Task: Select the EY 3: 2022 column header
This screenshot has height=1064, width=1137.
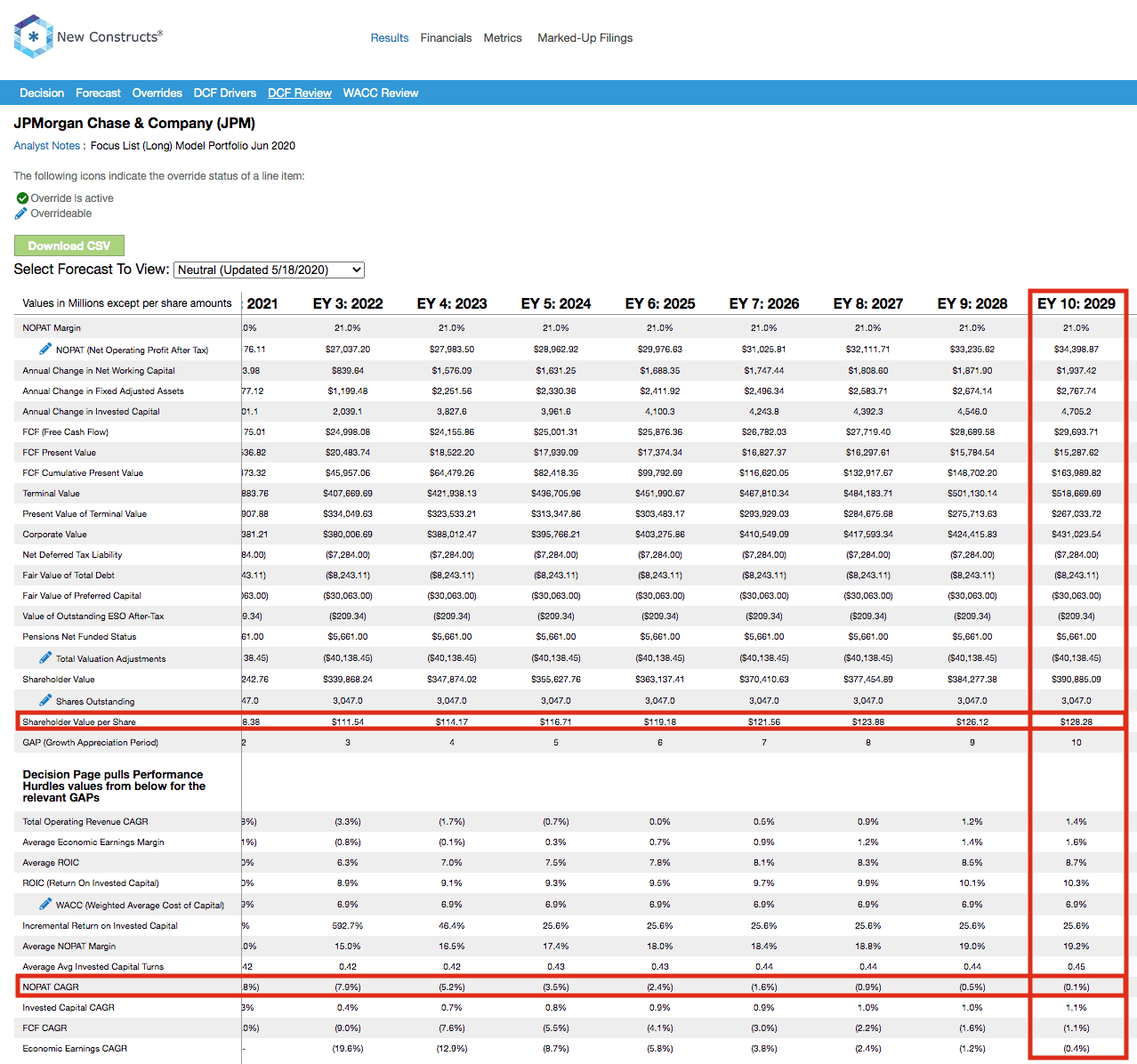Action: coord(348,303)
